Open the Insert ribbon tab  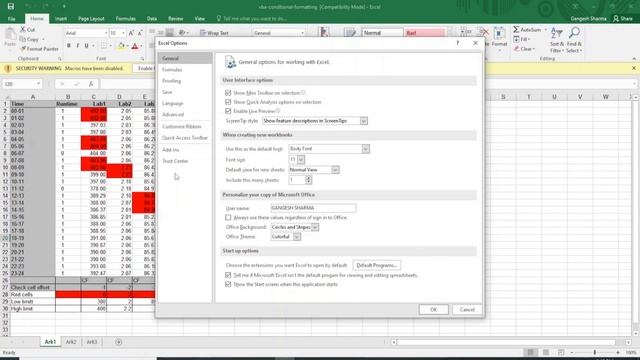pyautogui.click(x=61, y=19)
